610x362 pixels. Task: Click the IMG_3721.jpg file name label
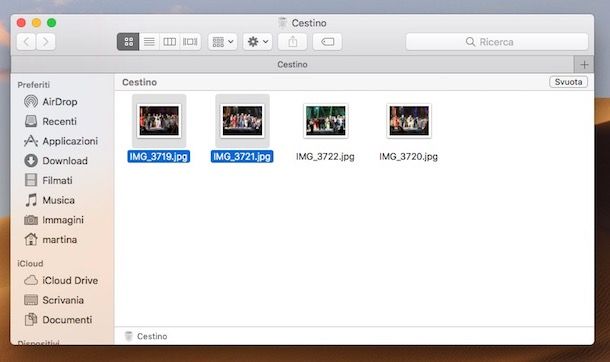coord(242,157)
